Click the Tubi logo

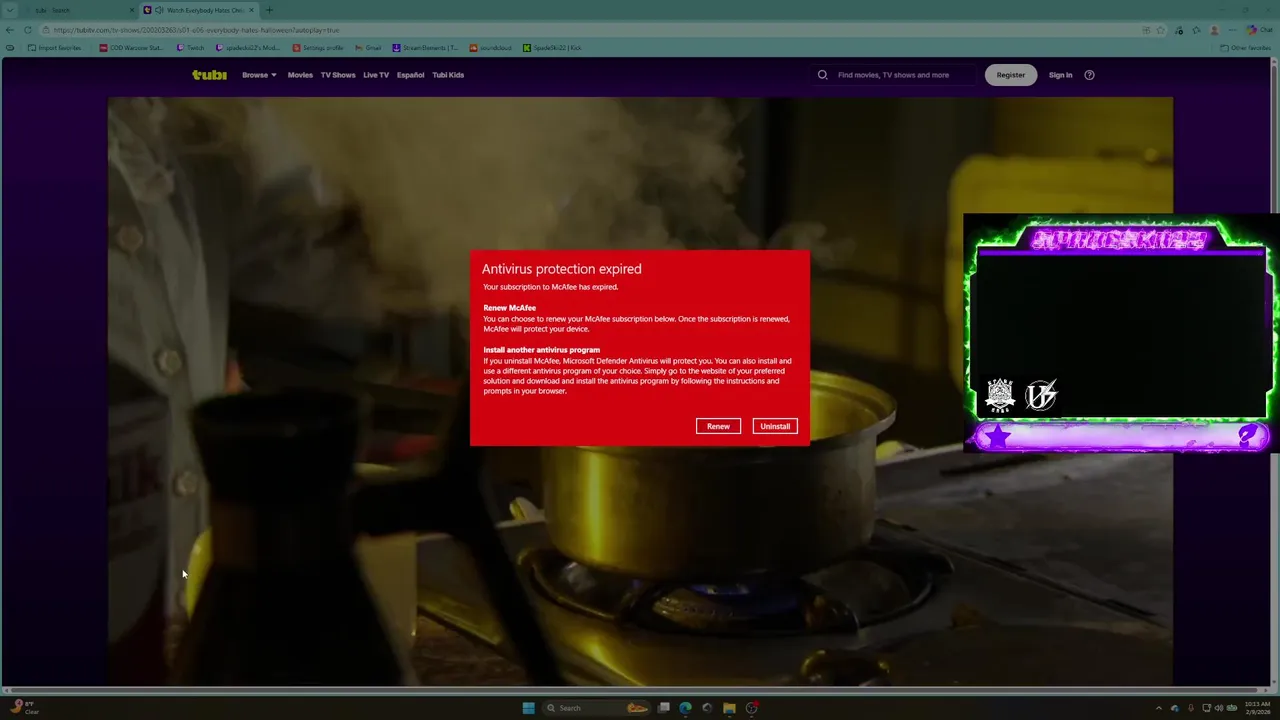coord(209,75)
